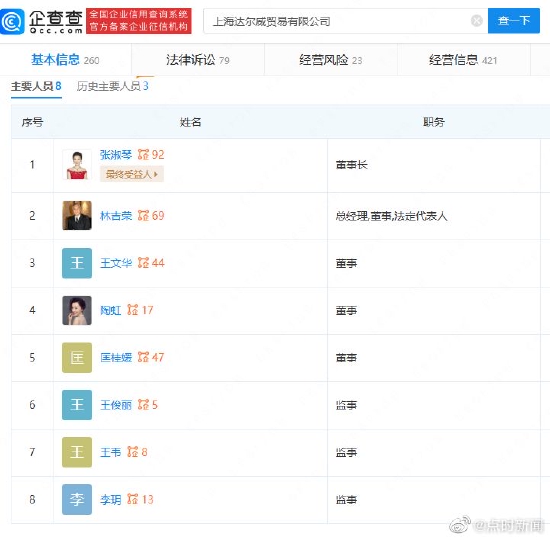Viewport: 550px width, 540px height.
Task: Click the 职务 column header
Action: 434,122
